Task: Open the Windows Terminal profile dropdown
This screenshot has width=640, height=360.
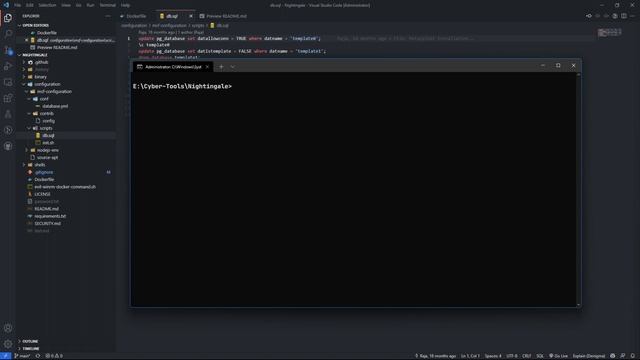Action: [232, 67]
